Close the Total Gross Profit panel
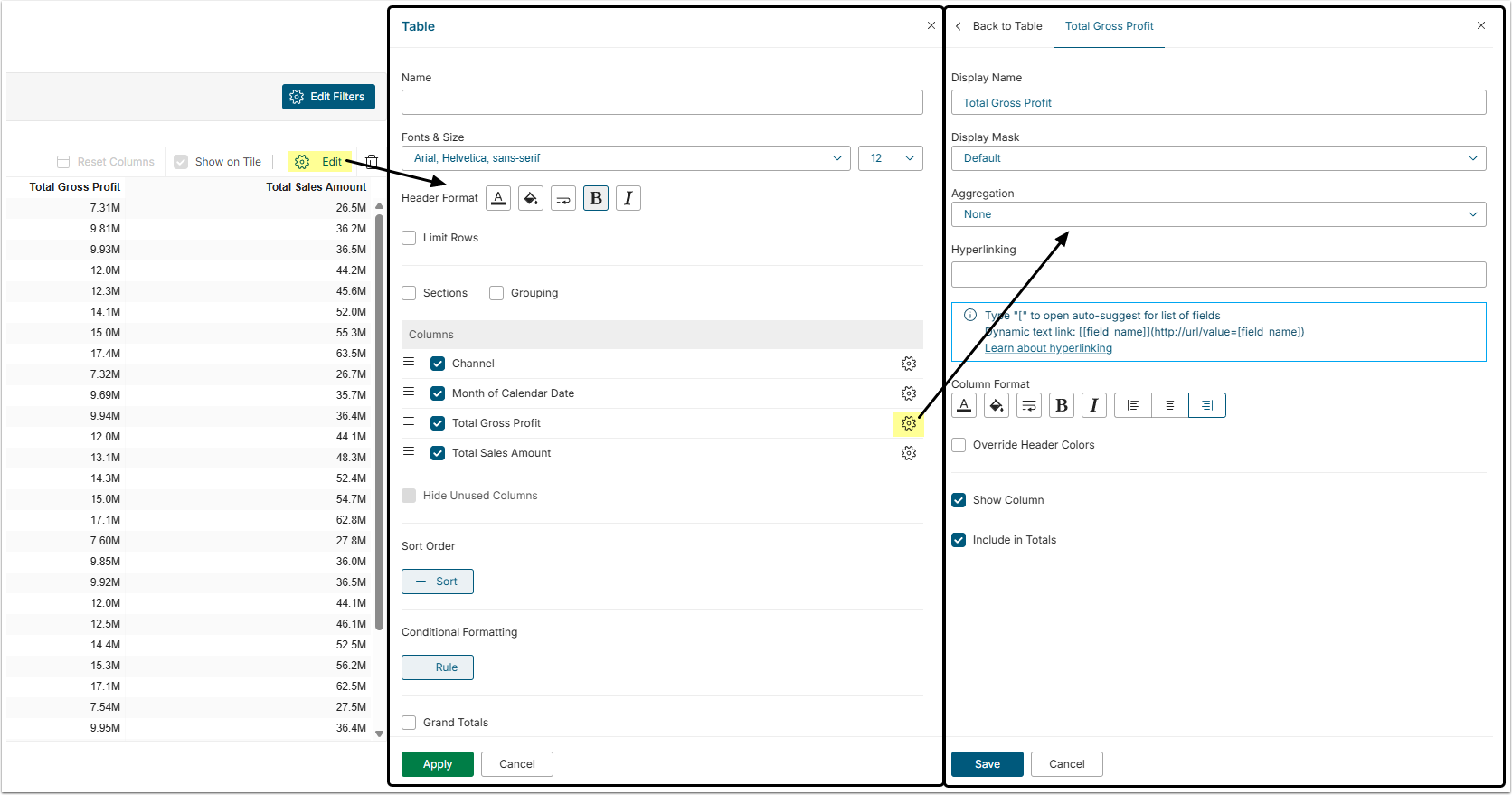 (x=1481, y=25)
